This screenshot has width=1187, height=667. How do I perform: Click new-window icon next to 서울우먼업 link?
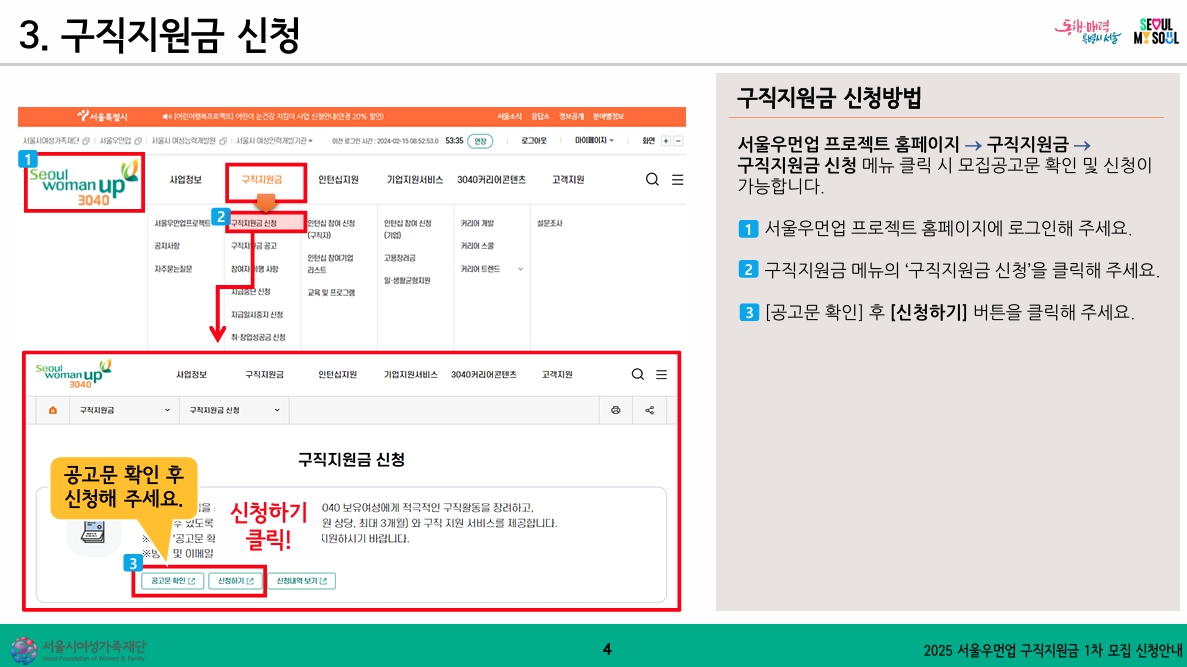click(138, 141)
